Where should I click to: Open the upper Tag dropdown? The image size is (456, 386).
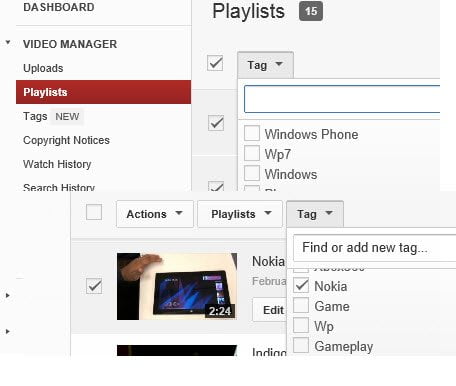pyautogui.click(x=265, y=65)
